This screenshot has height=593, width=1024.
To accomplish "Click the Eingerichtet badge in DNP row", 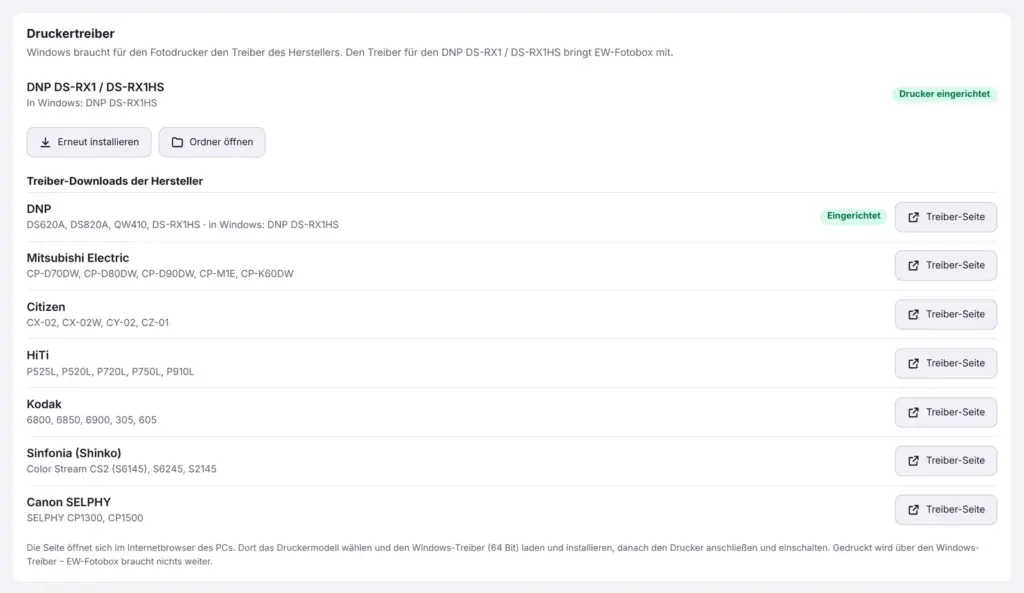I will click(x=854, y=216).
